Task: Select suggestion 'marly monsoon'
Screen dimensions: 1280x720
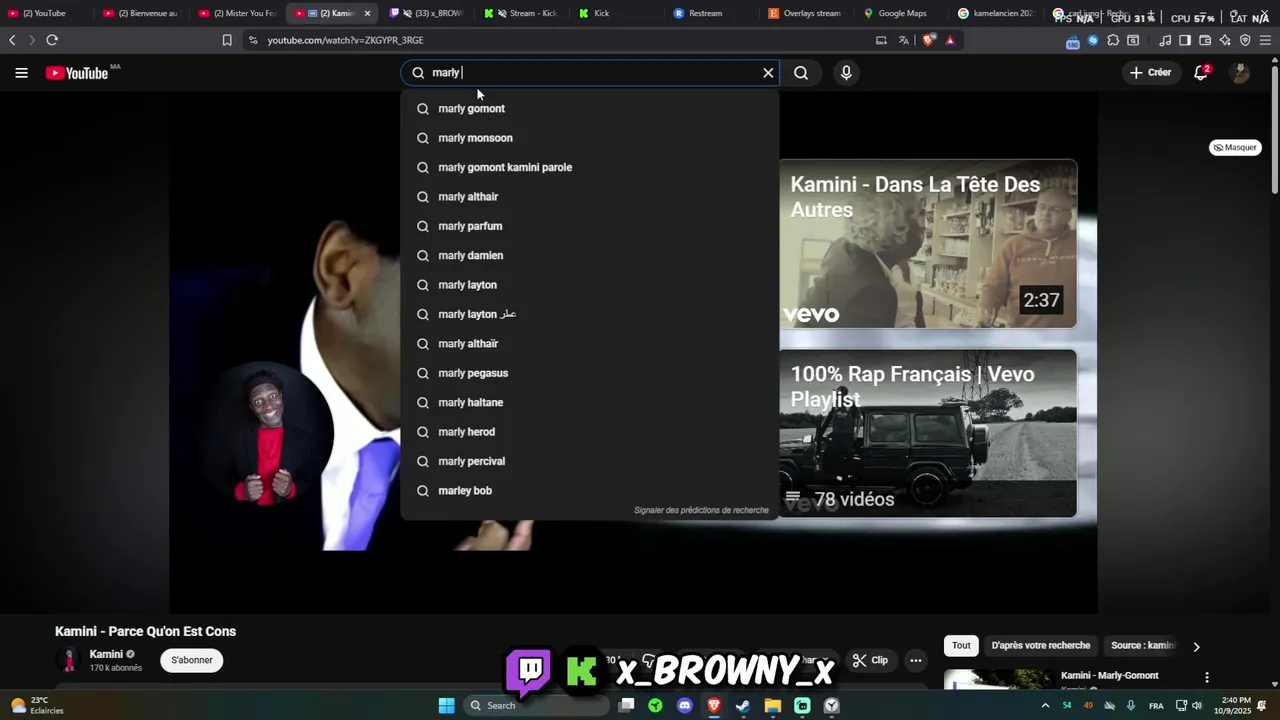Action: (x=589, y=138)
